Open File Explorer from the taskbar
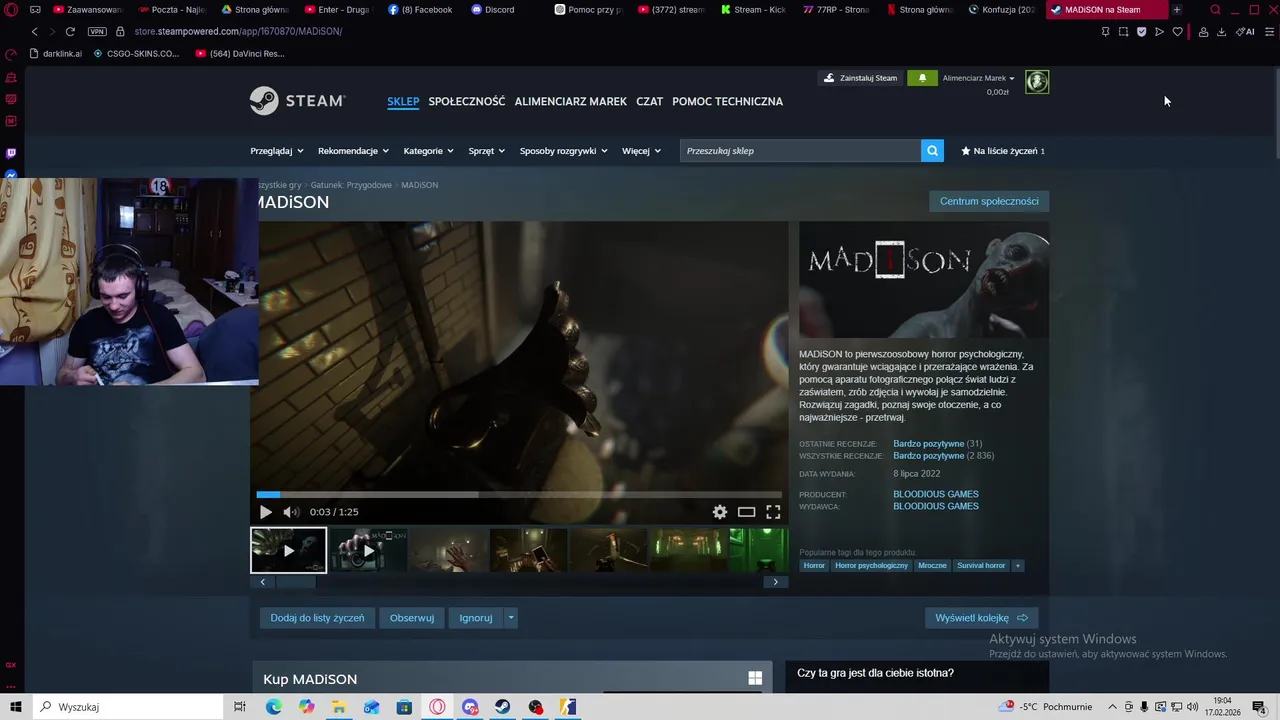 (339, 707)
